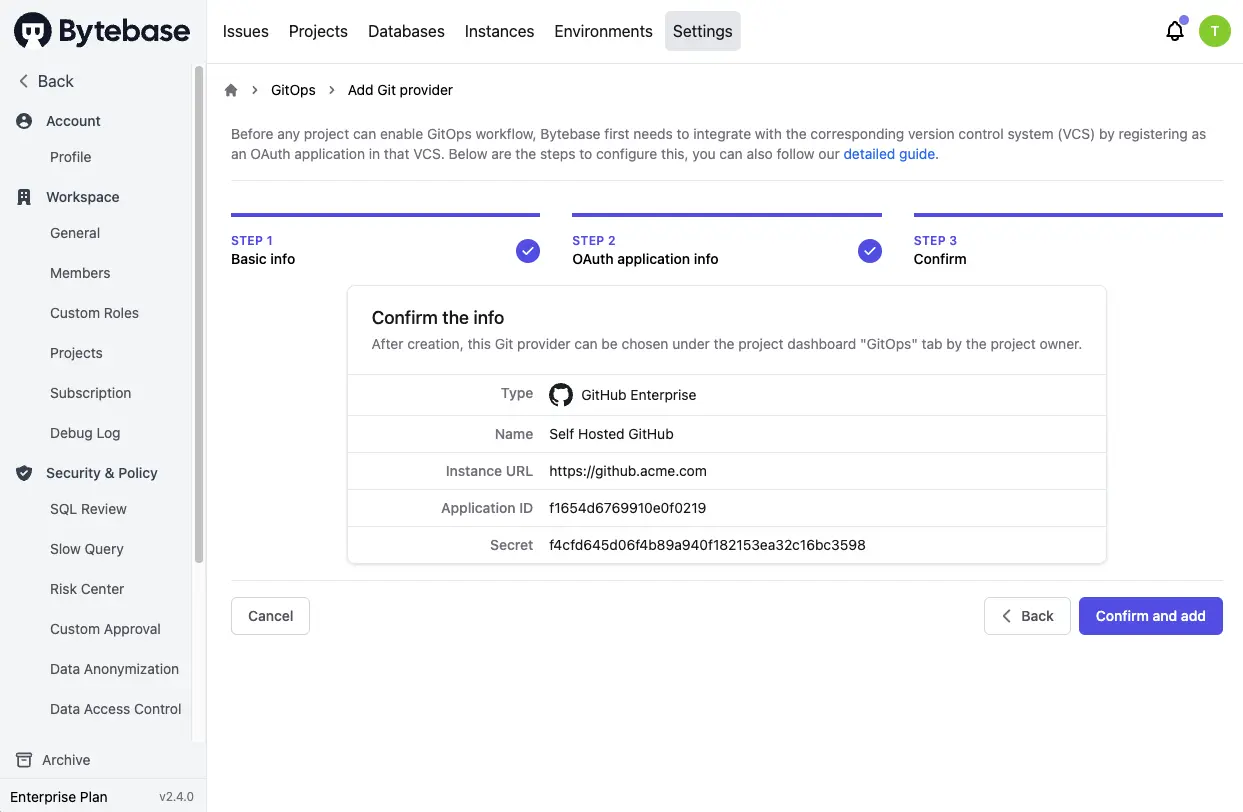
Task: Open the Issues tab
Action: point(245,31)
